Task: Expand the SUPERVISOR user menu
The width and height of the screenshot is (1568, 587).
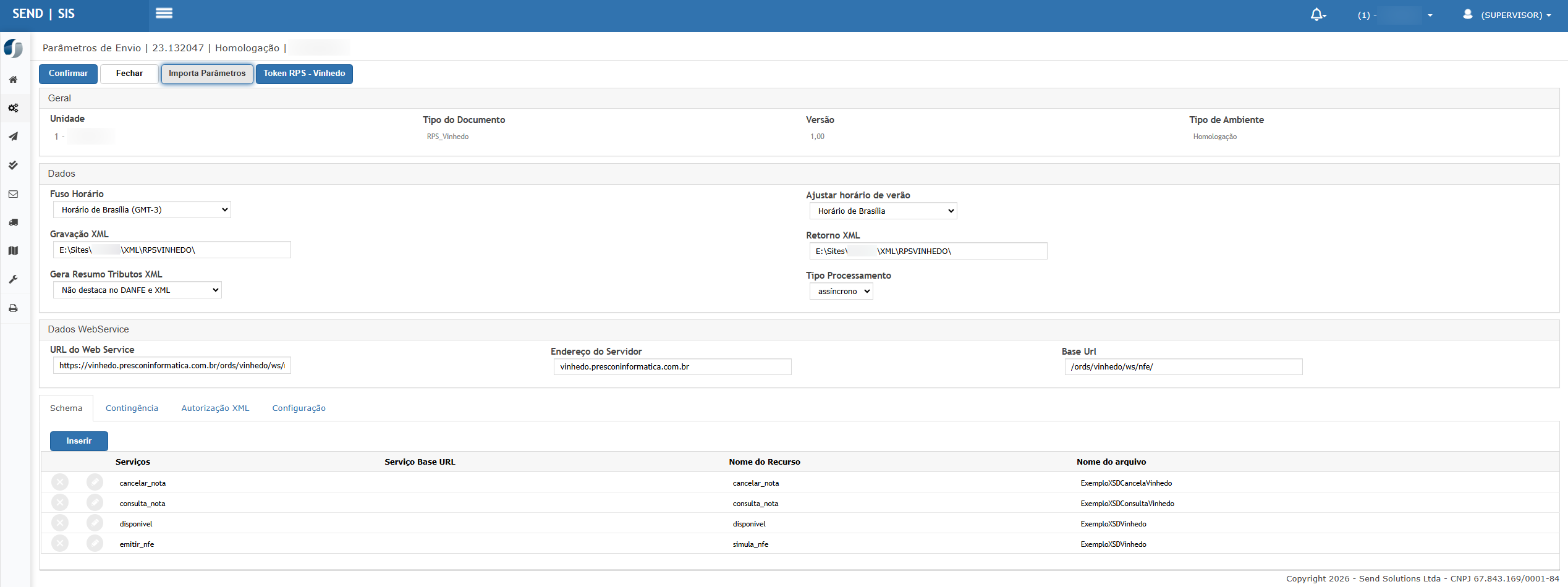Action: coord(1509,15)
